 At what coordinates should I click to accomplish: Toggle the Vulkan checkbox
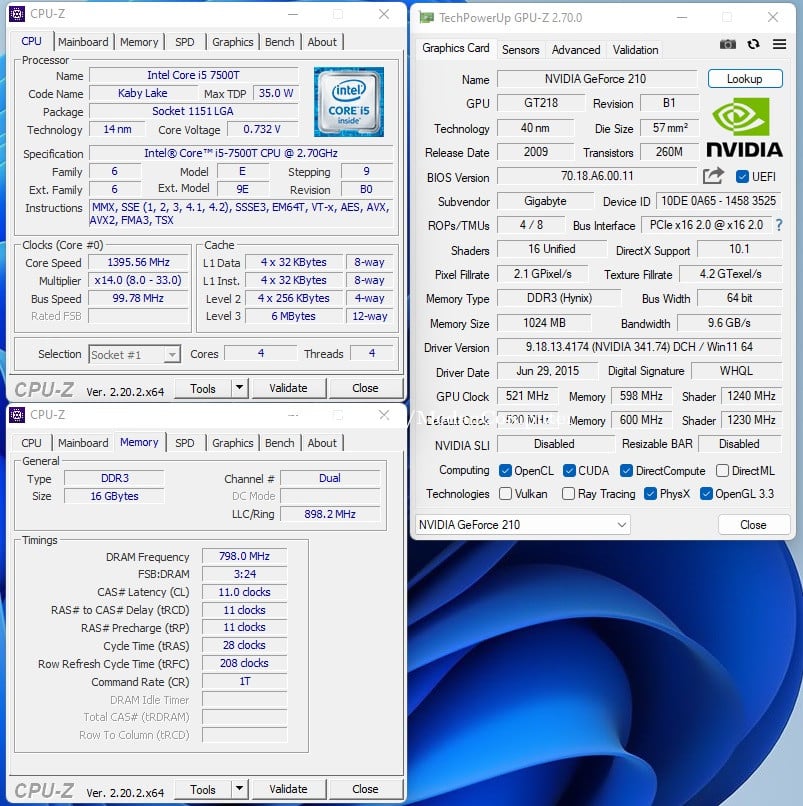(505, 494)
